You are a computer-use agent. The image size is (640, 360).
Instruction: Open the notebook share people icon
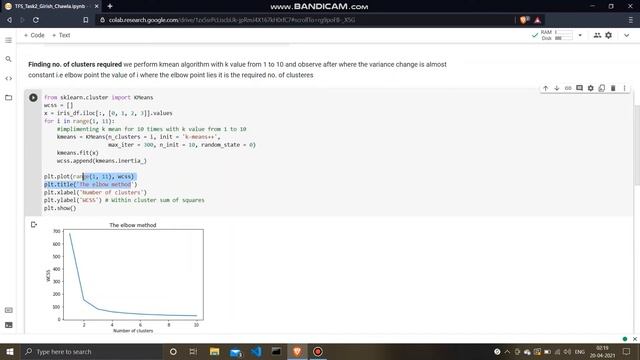597,35
